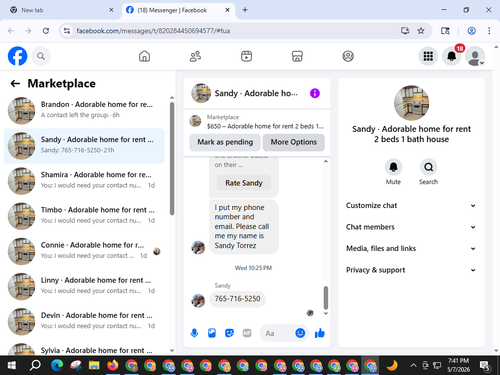Open the nine-dot Menu grid icon

428,56
